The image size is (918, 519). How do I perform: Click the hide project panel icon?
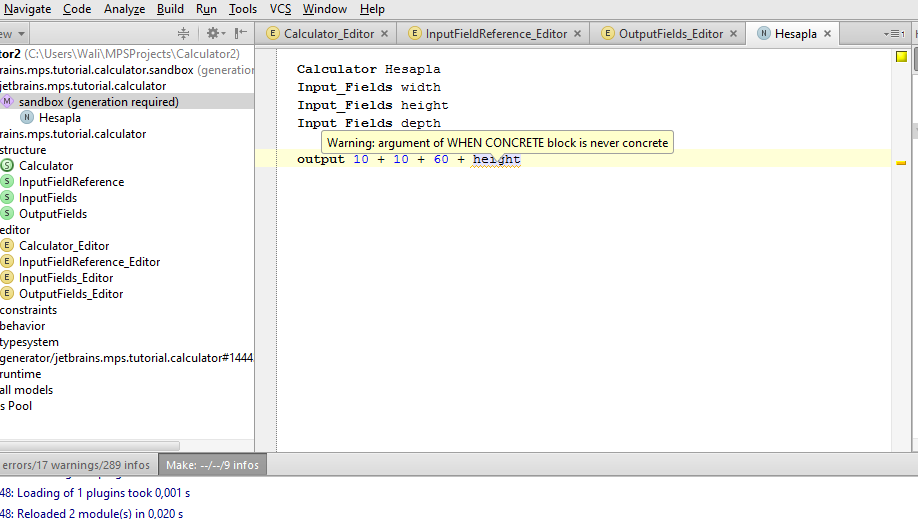[240, 33]
